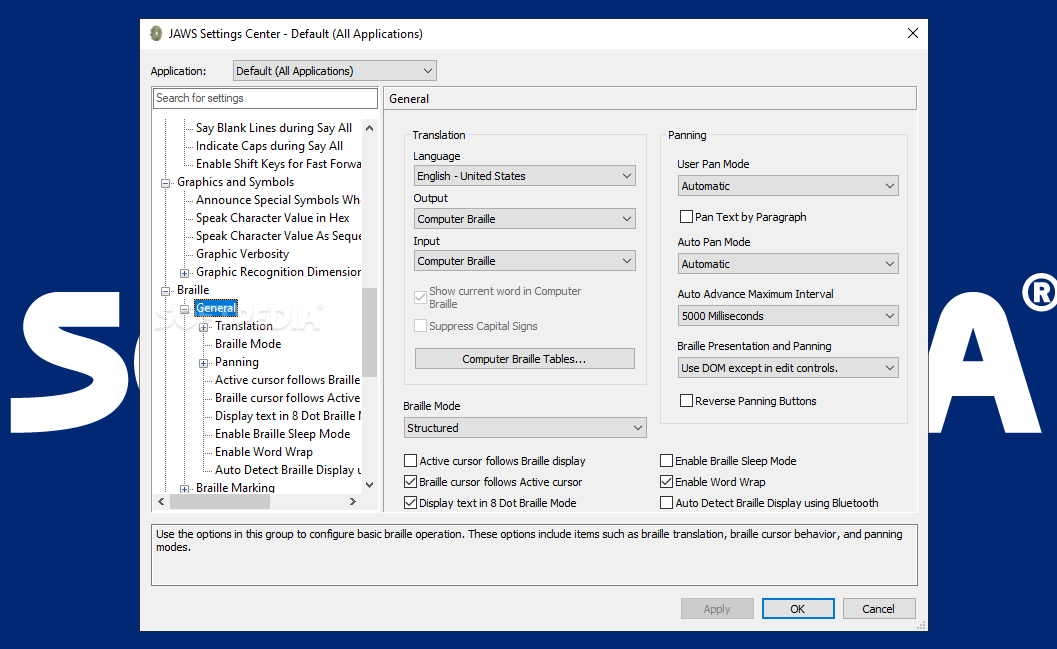
Task: Click the tree vertical scrollbar thumb
Action: tap(369, 332)
